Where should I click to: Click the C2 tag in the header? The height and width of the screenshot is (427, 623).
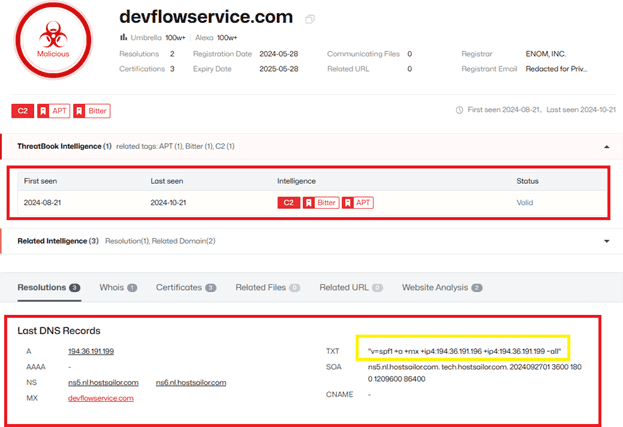pyautogui.click(x=21, y=111)
